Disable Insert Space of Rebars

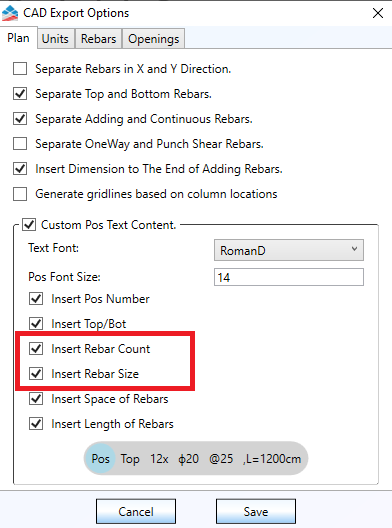pos(36,399)
